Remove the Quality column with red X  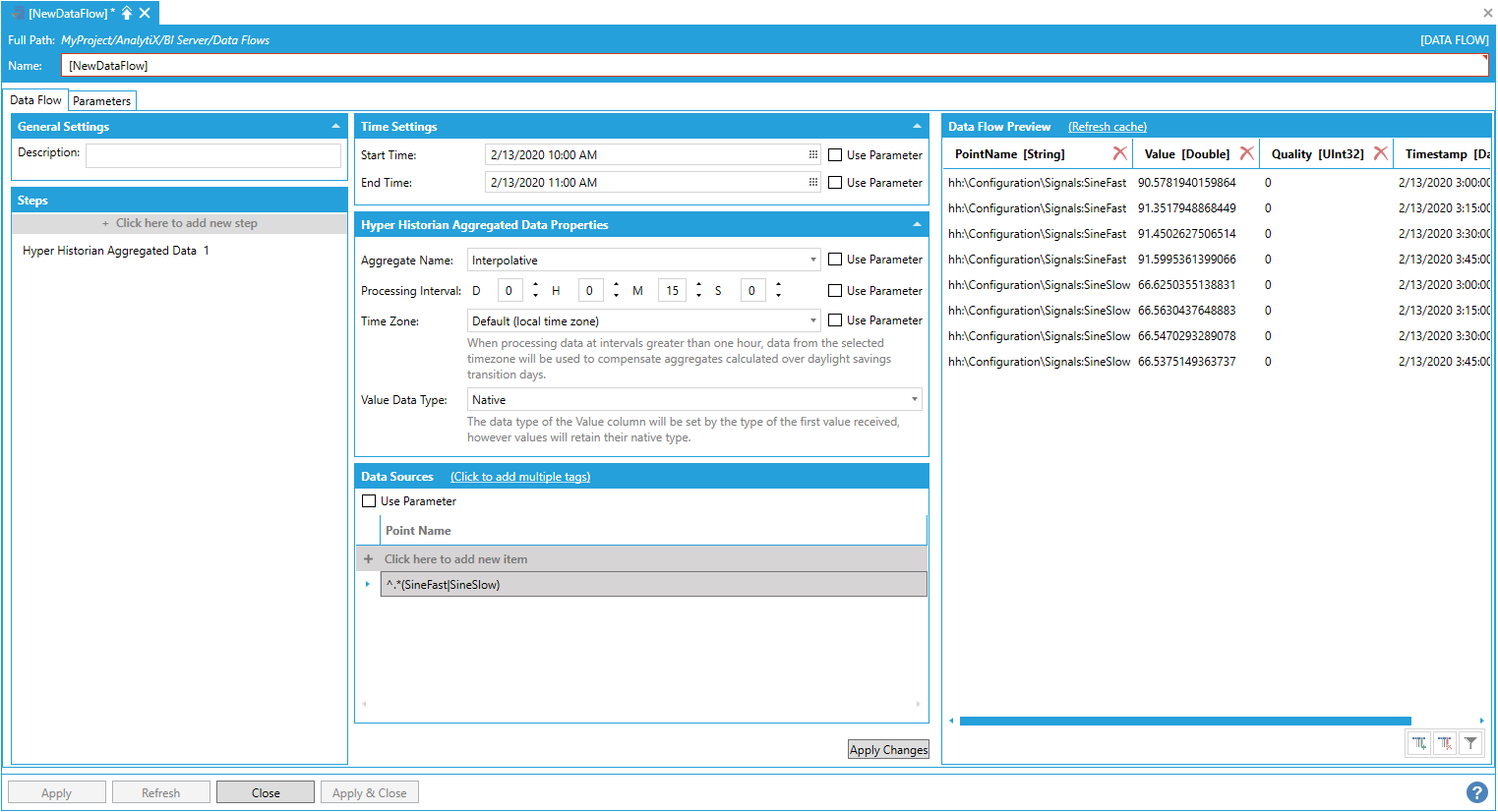[x=1381, y=153]
